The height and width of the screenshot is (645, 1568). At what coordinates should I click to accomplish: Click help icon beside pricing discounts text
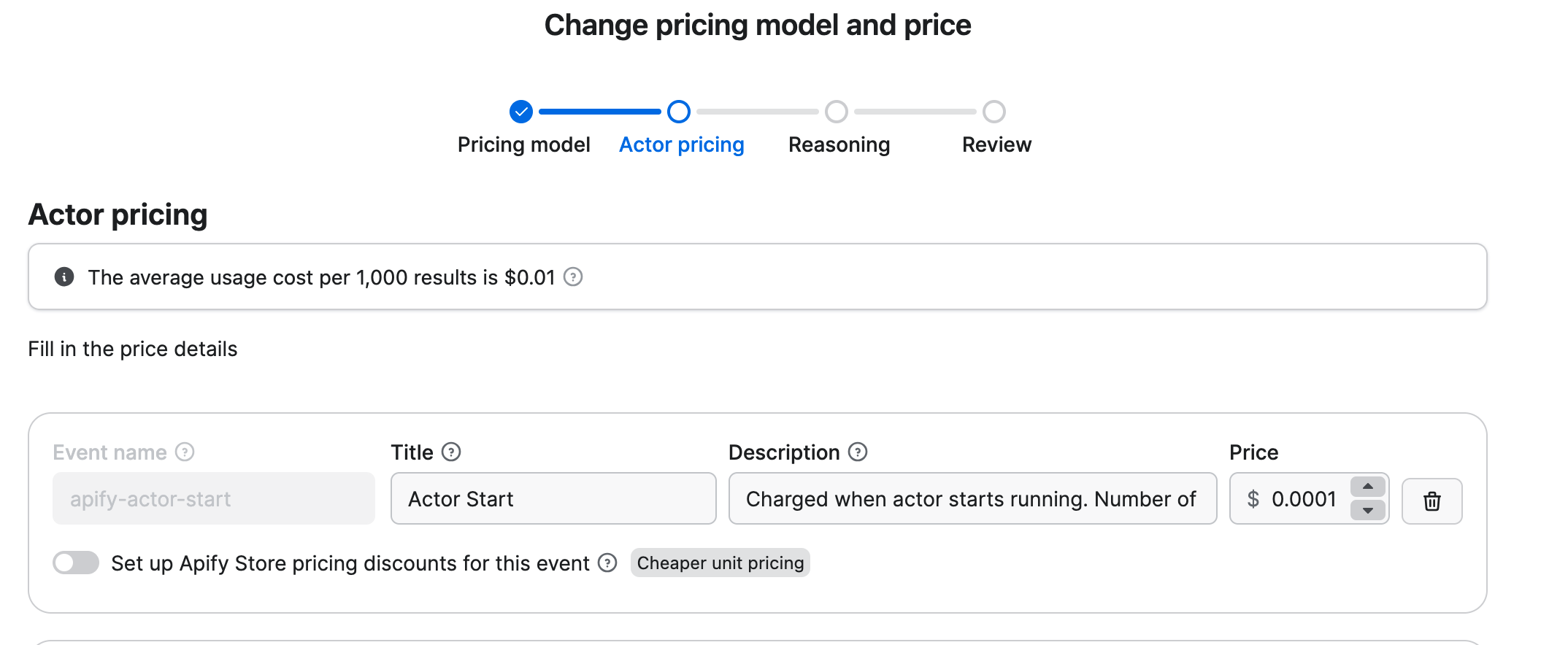pyautogui.click(x=607, y=563)
